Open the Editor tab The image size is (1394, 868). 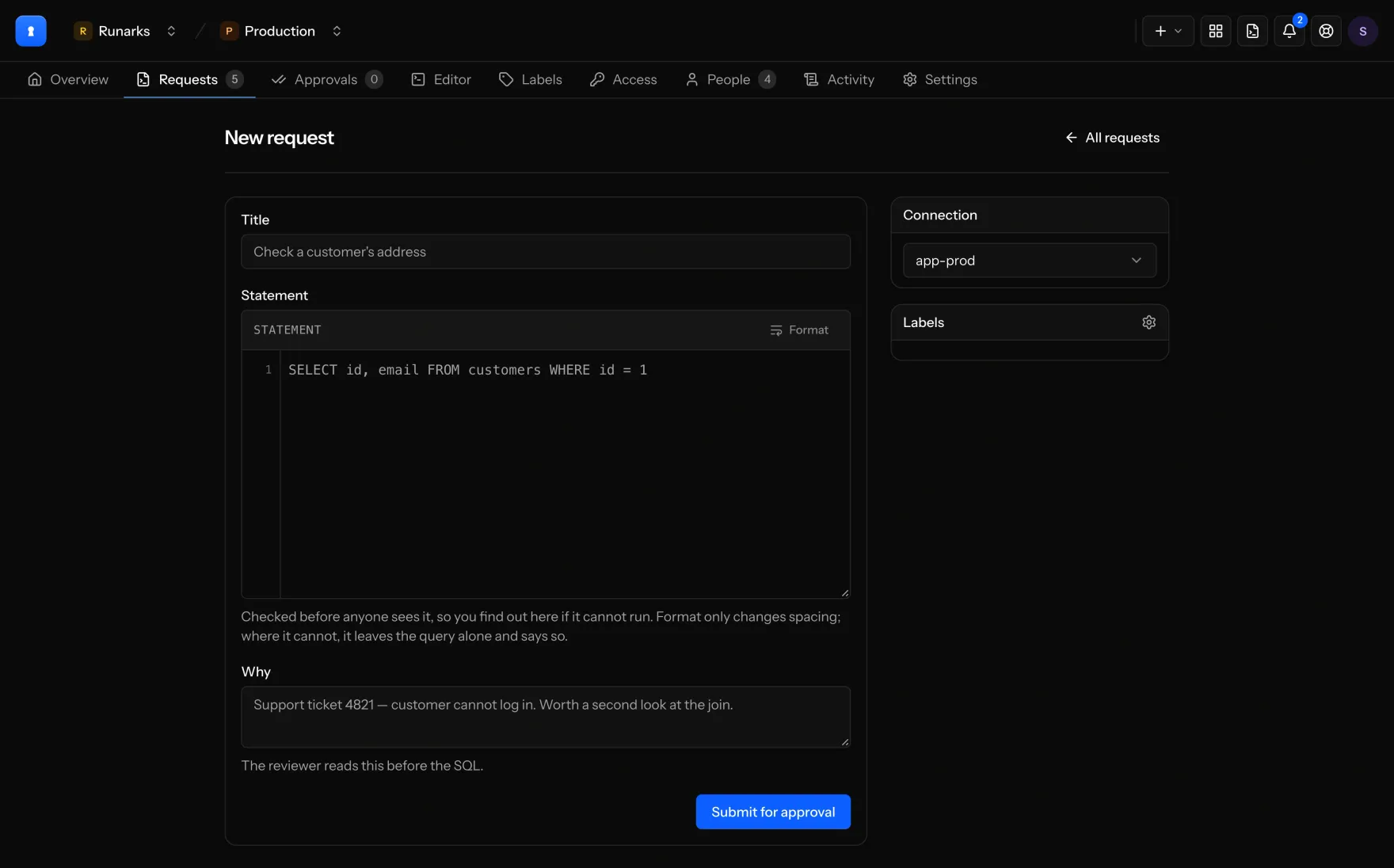pyautogui.click(x=441, y=79)
